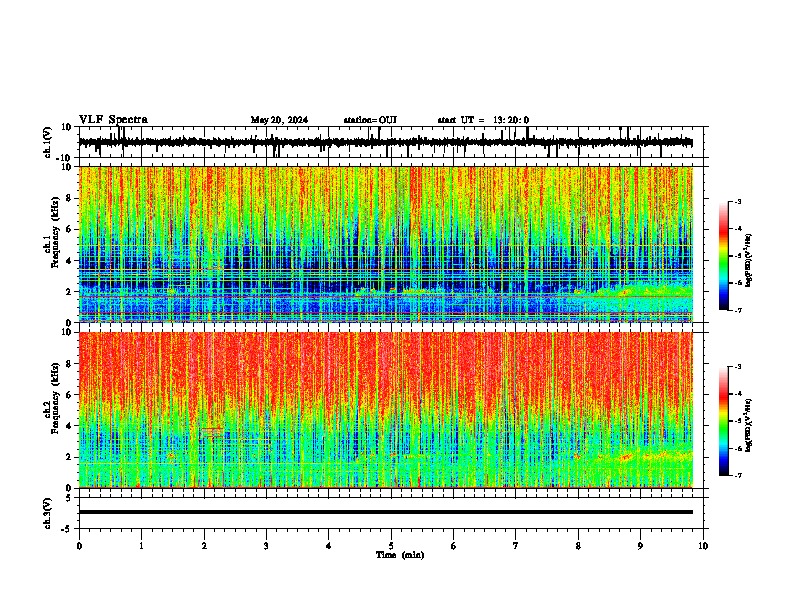Viewport: 792px width, 612px height.
Task: Click the "5" tick on ch.3(V) axis
Action: [x=69, y=497]
